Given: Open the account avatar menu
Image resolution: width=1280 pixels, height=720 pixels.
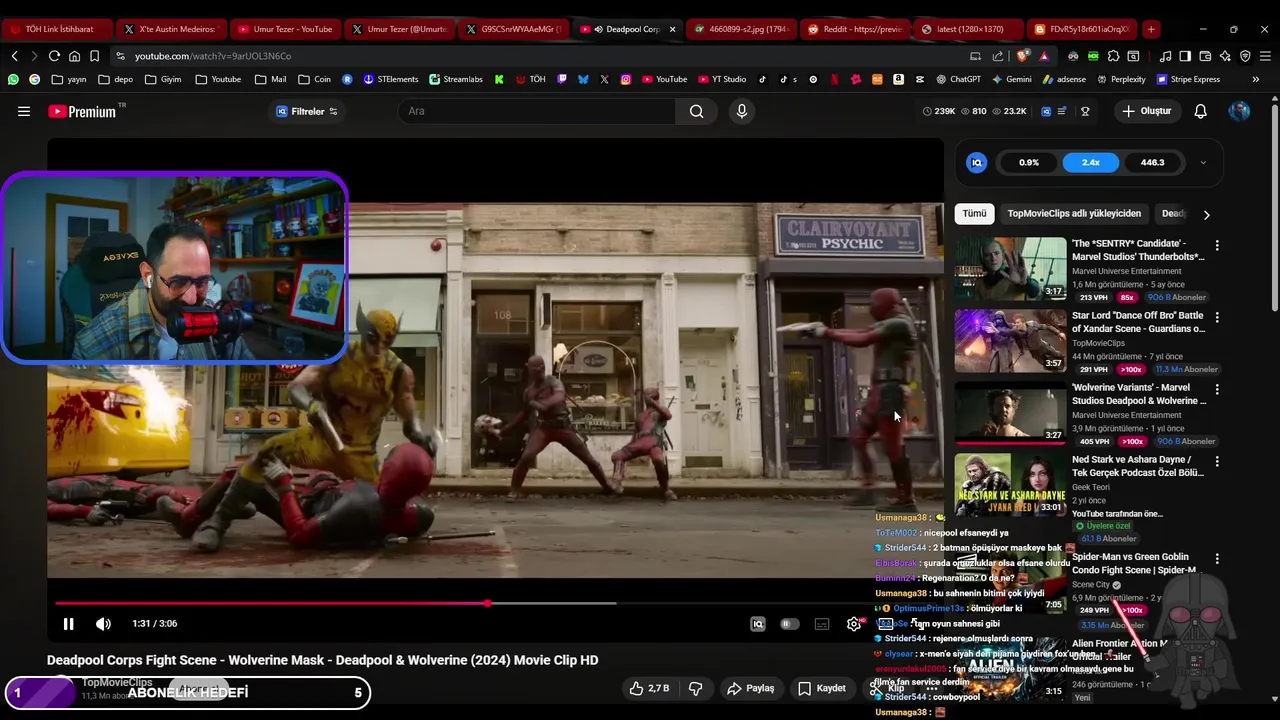Looking at the screenshot, I should [1239, 111].
